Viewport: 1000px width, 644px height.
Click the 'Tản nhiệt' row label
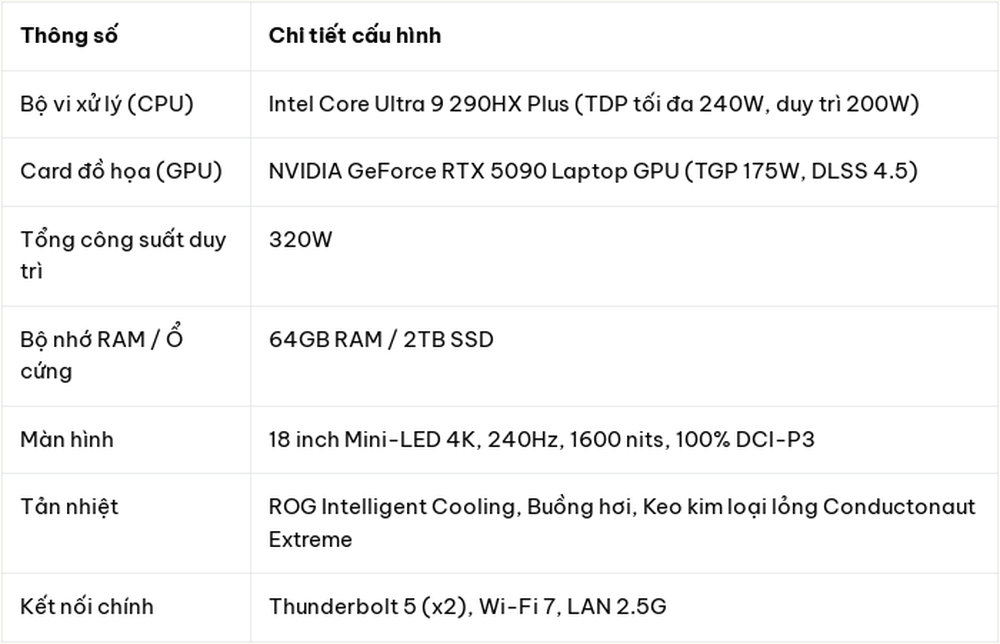point(70,507)
